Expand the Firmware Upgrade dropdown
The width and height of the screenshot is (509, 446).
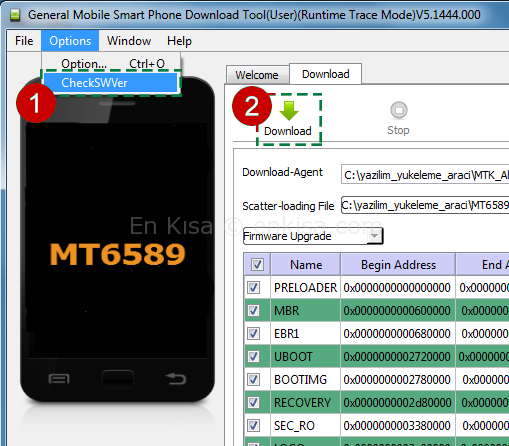[x=375, y=236]
